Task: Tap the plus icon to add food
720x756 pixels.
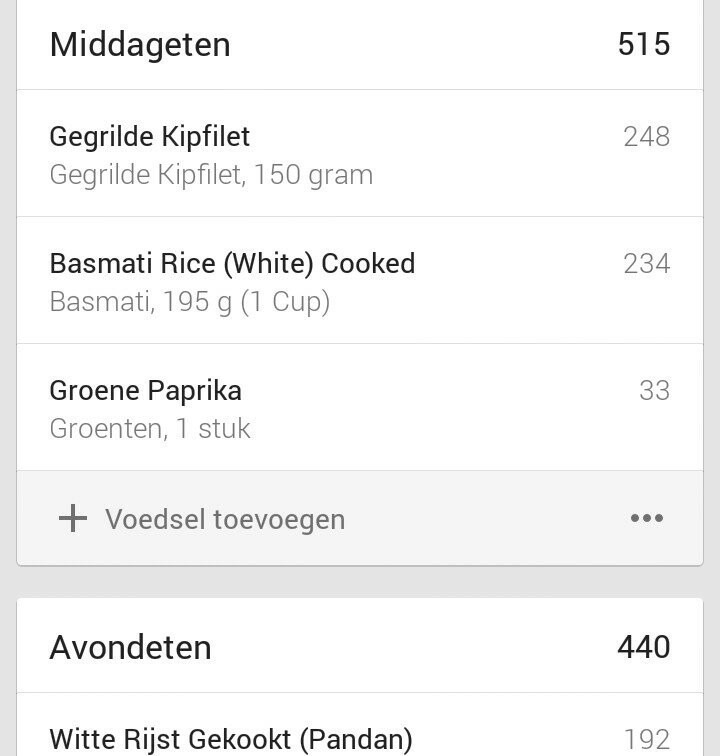Action: pyautogui.click(x=73, y=518)
